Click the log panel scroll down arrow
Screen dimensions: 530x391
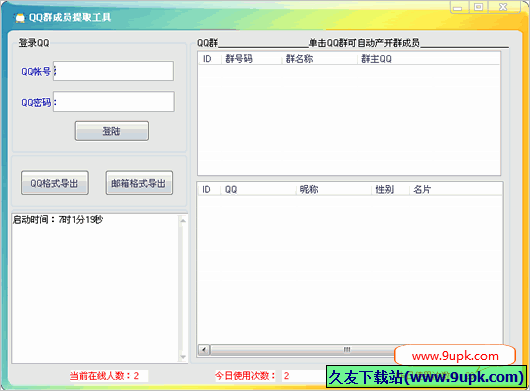coord(183,357)
